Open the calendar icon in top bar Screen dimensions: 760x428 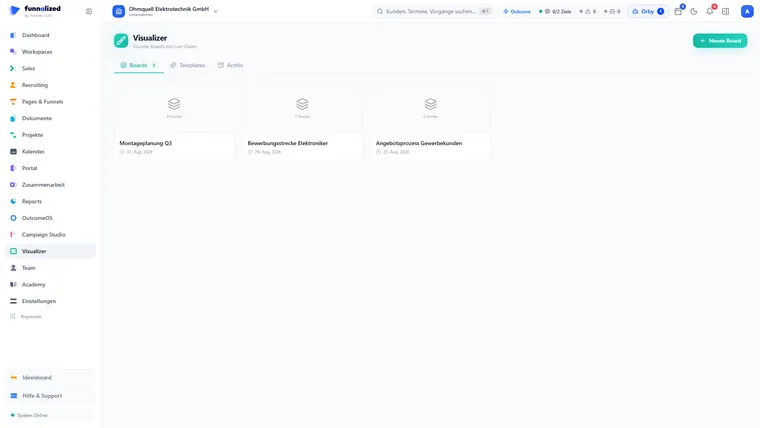pos(678,11)
